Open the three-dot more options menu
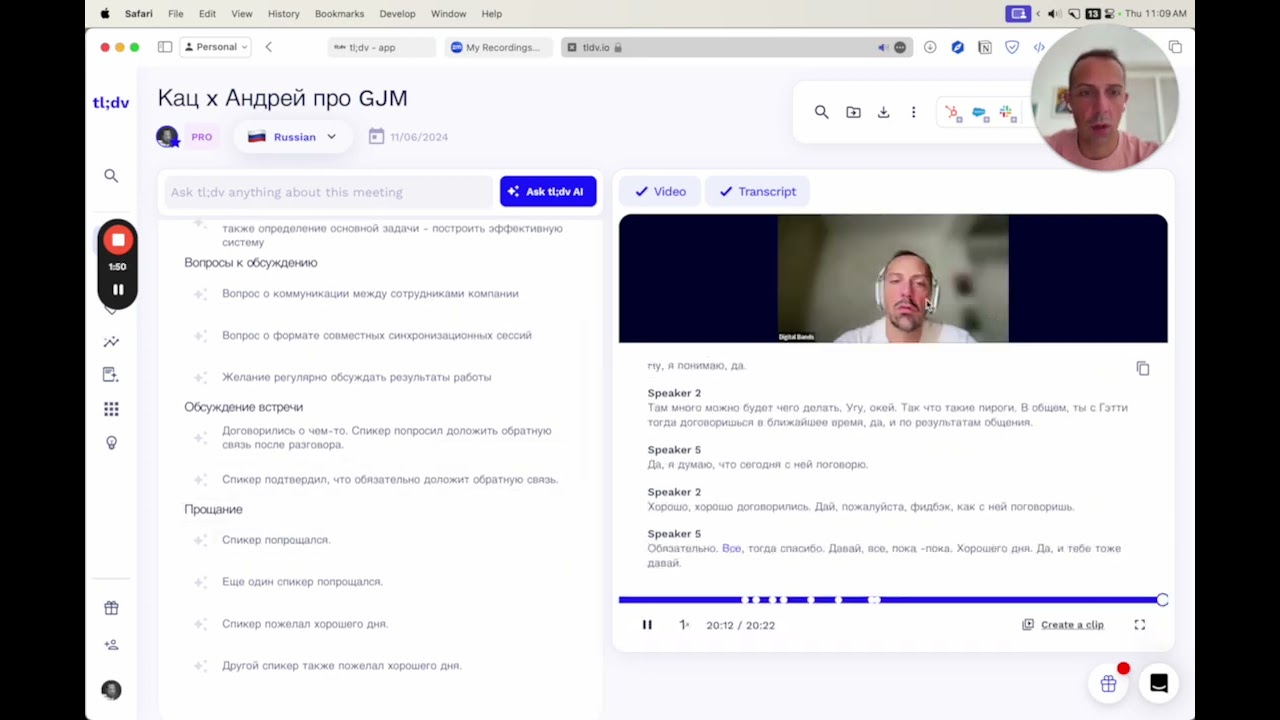Image resolution: width=1280 pixels, height=720 pixels. (913, 112)
